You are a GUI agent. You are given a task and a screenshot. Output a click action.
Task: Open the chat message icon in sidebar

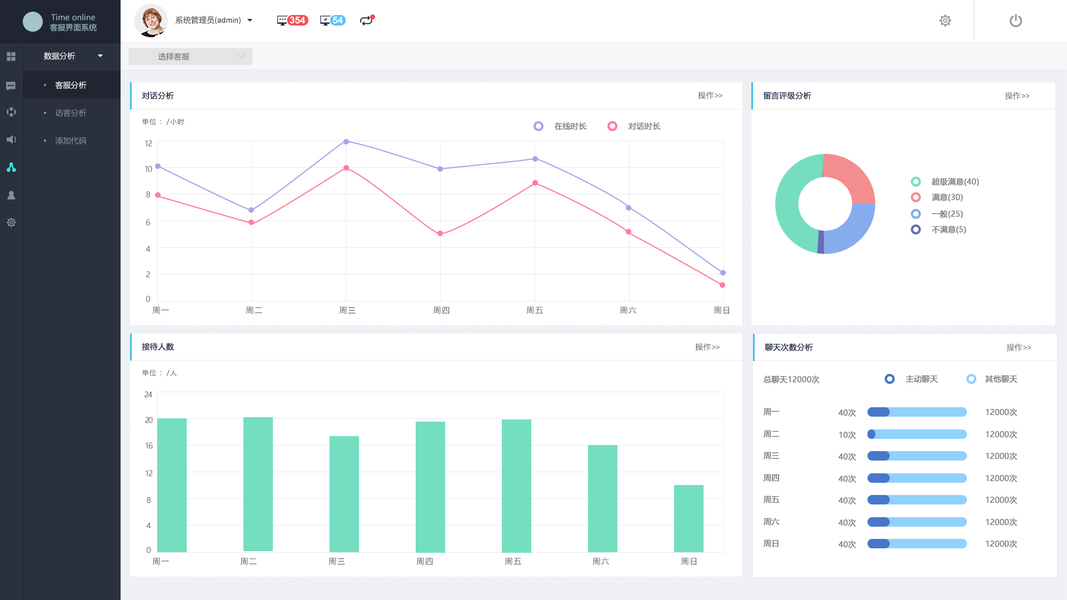tap(11, 86)
